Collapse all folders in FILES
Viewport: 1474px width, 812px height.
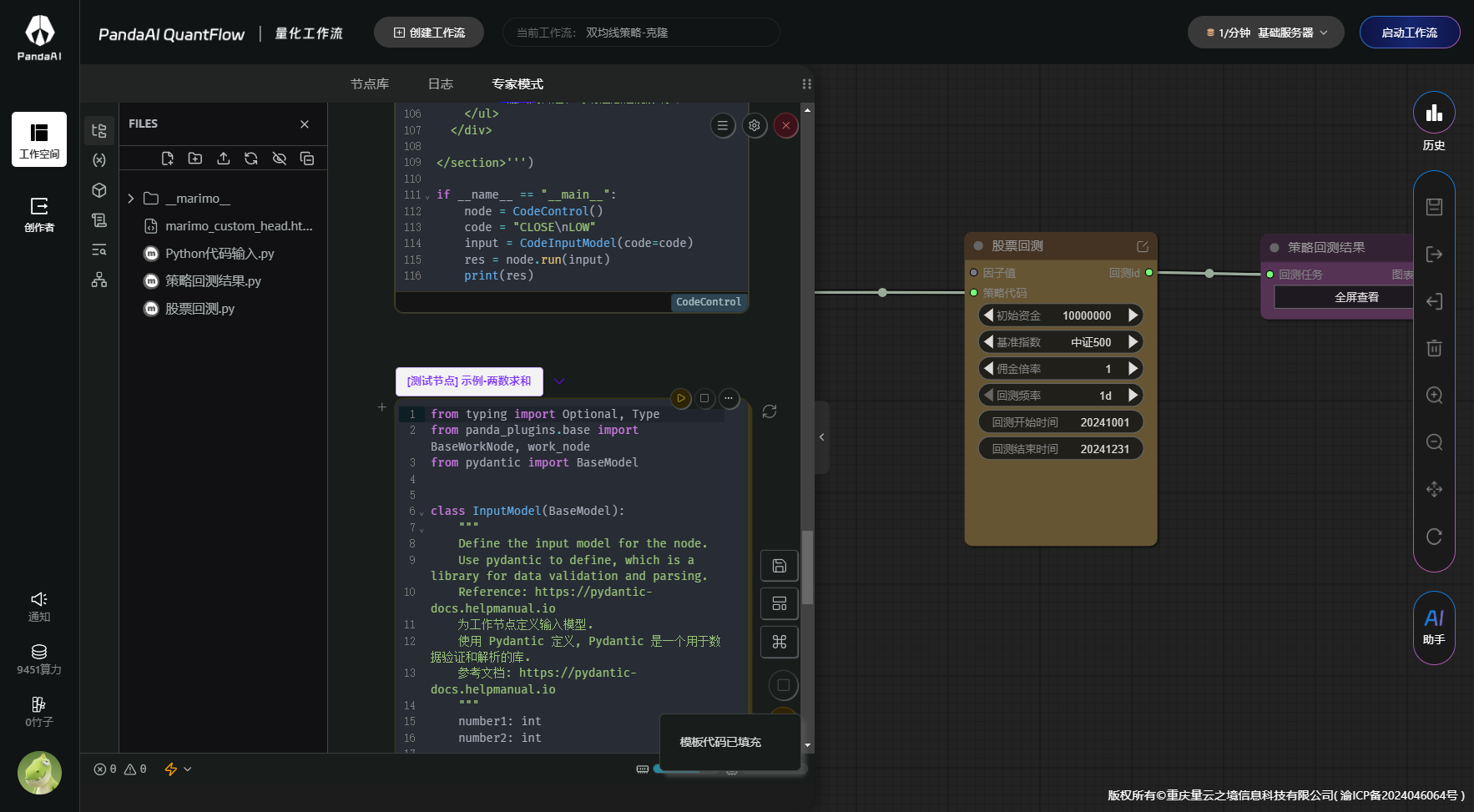[x=307, y=159]
